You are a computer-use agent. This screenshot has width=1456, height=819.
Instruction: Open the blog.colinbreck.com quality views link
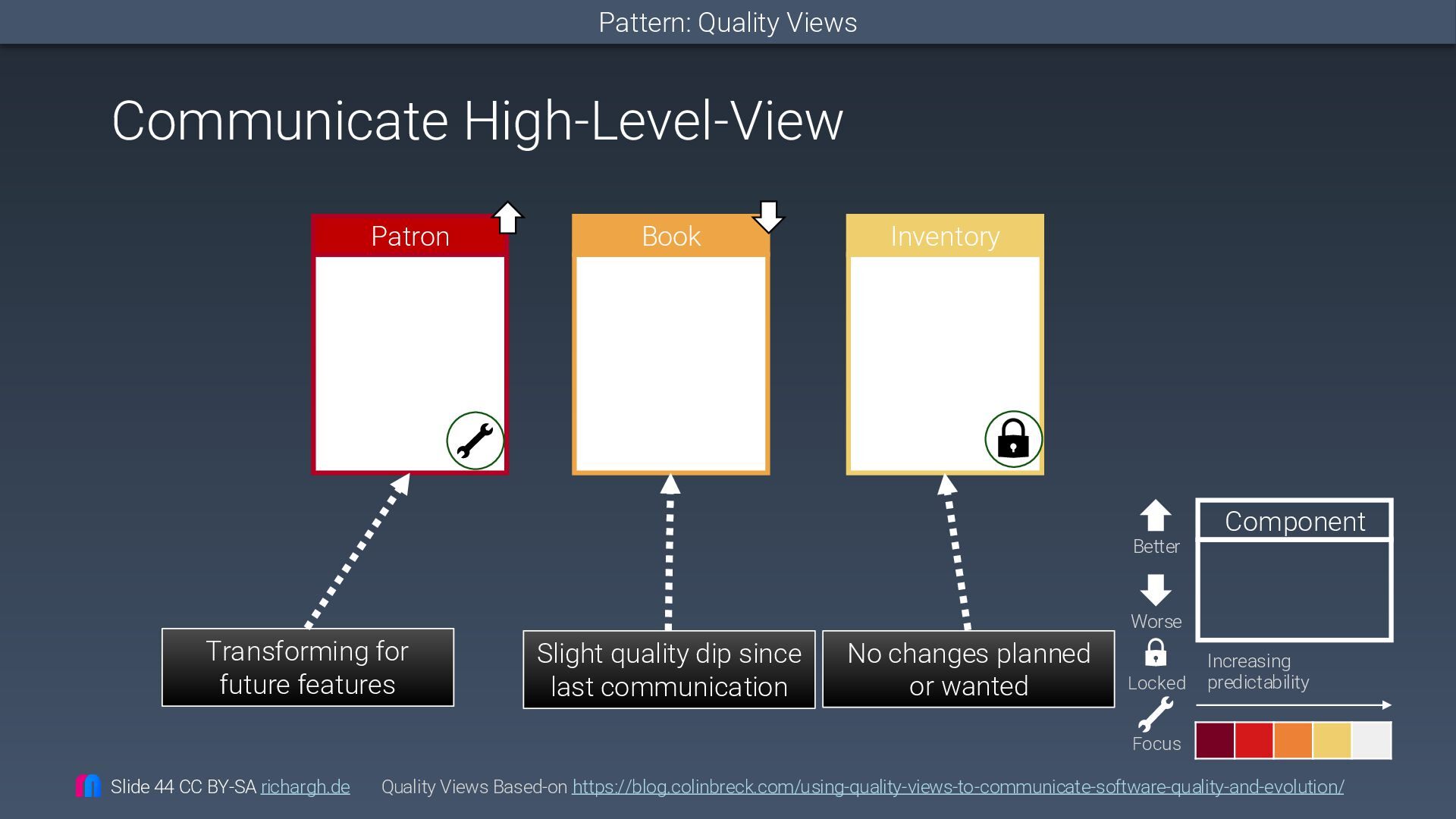[x=958, y=787]
